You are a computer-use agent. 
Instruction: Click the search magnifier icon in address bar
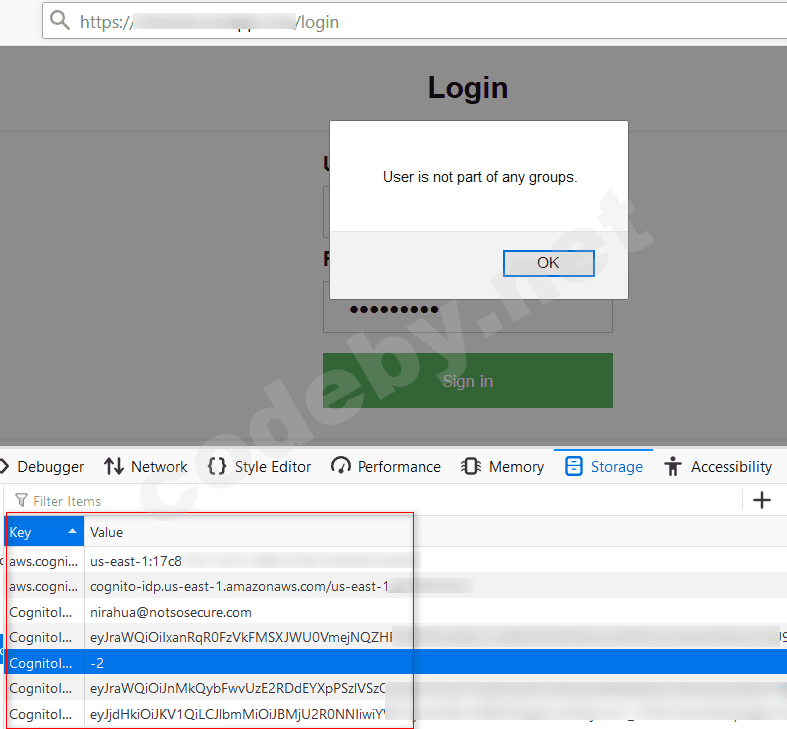[x=60, y=21]
